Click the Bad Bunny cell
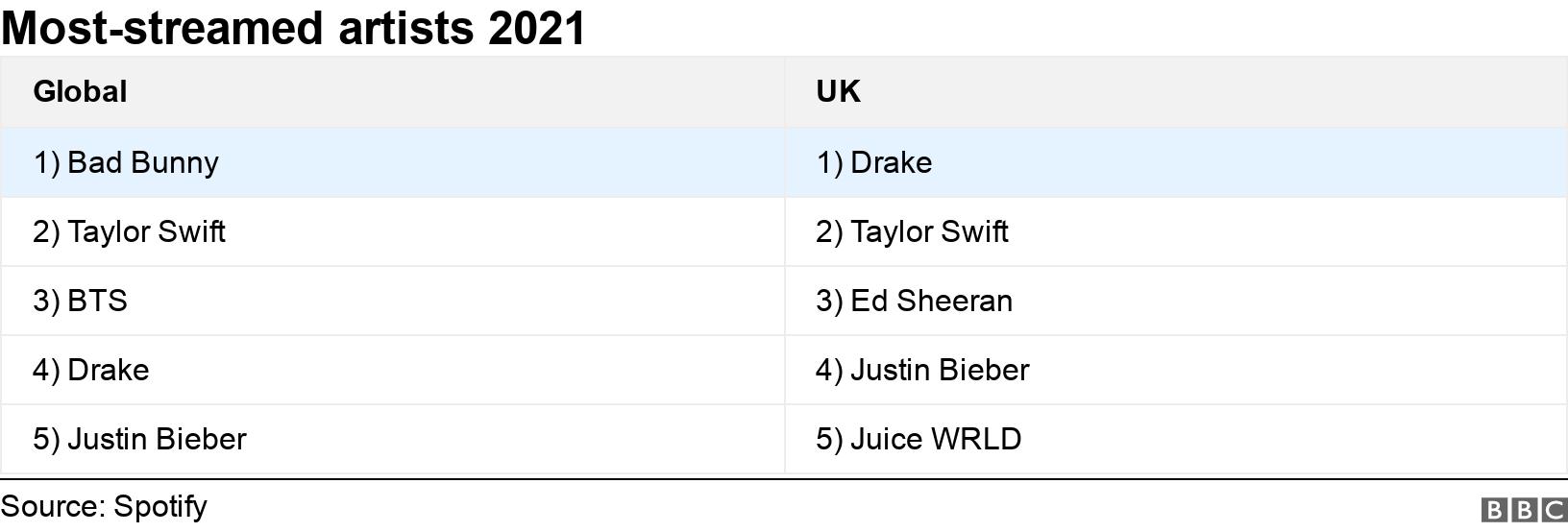Screen dimensions: 1568x532 [126, 162]
